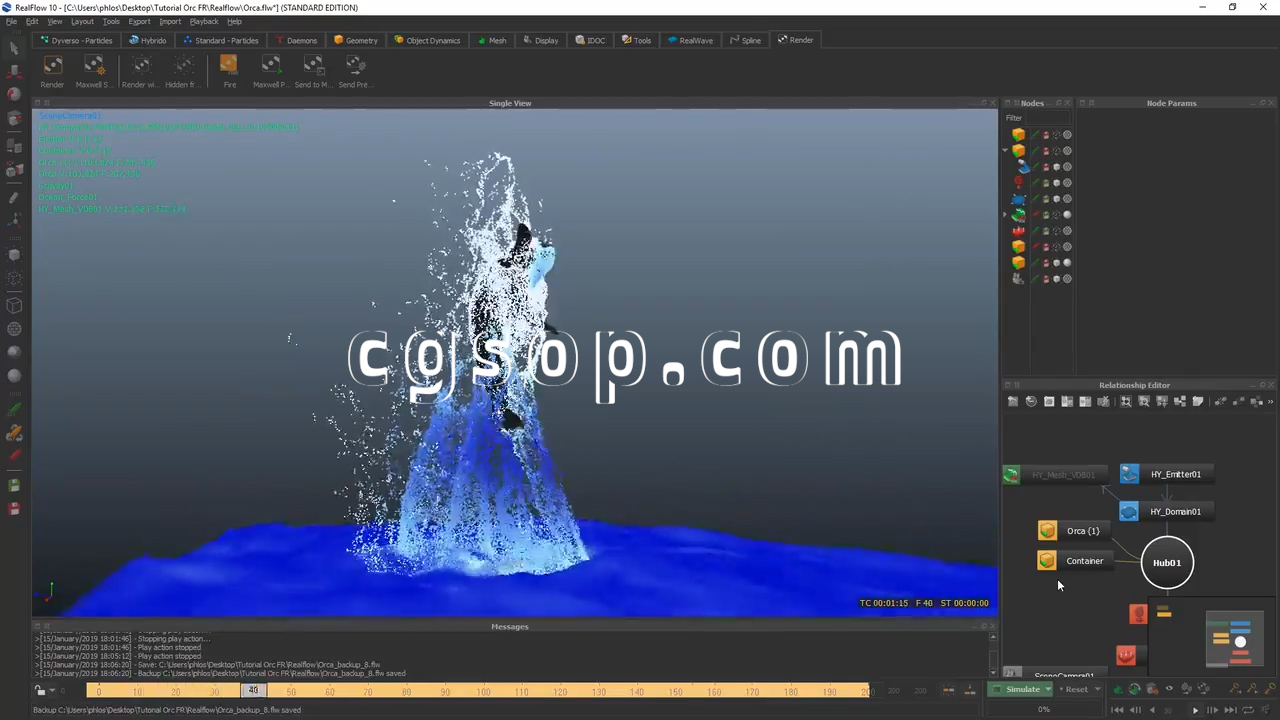Click the eye visibility icon above playback controls
The width and height of the screenshot is (1280, 720).
1169,689
